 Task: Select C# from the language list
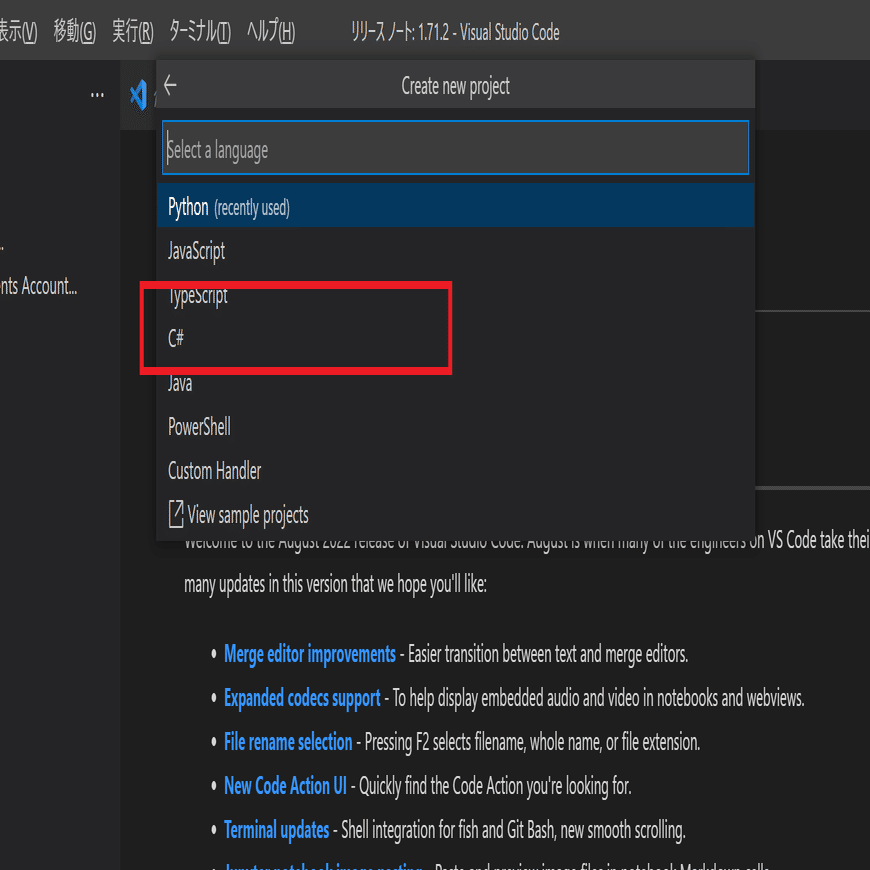(176, 338)
